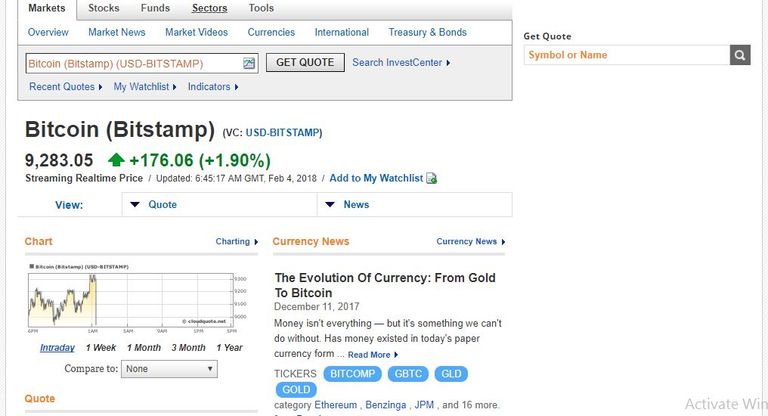This screenshot has width=768, height=416.
Task: Click the arrow beside Search InvestCenter
Action: pyautogui.click(x=448, y=63)
